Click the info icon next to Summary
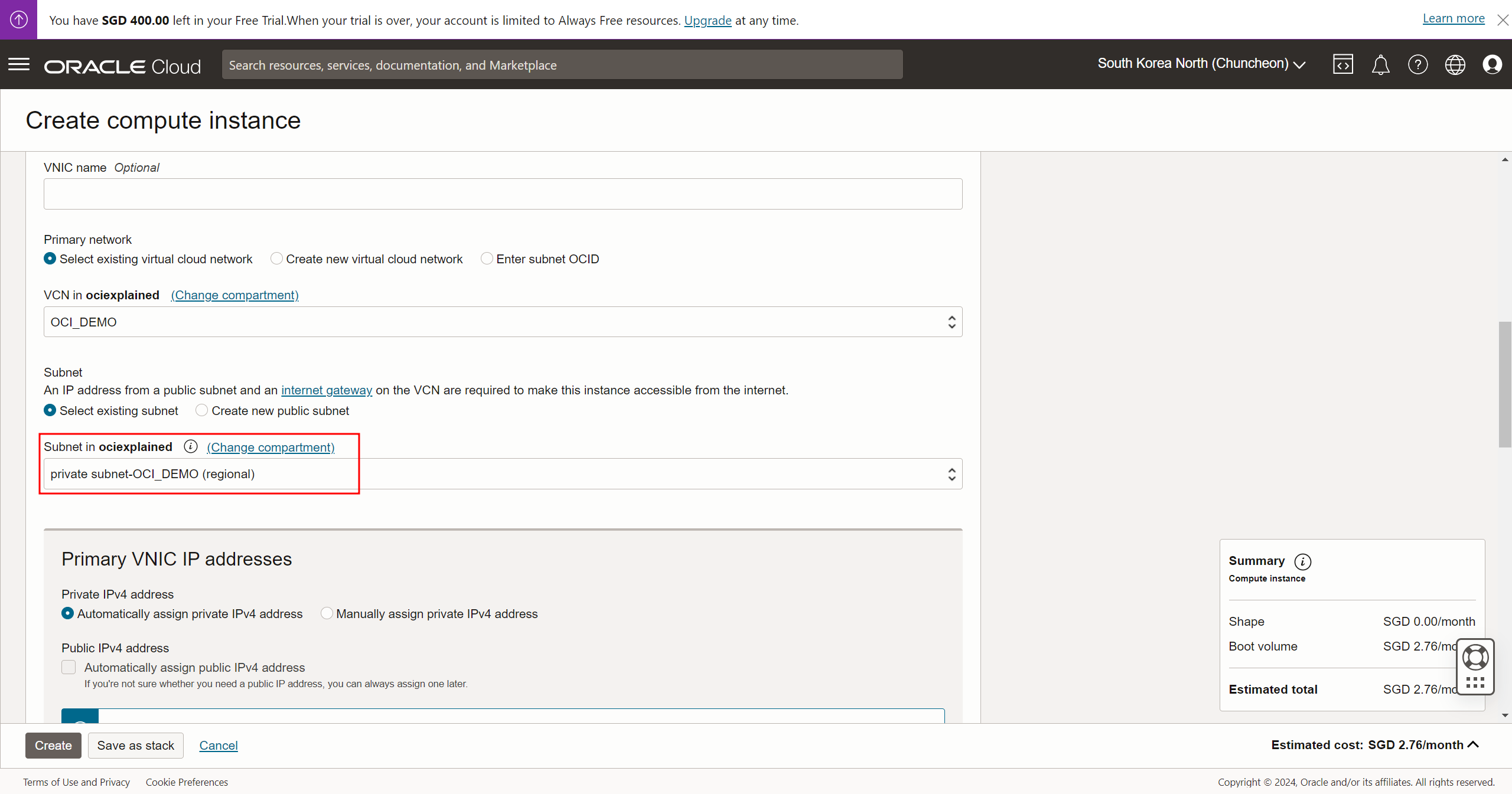 (1302, 561)
